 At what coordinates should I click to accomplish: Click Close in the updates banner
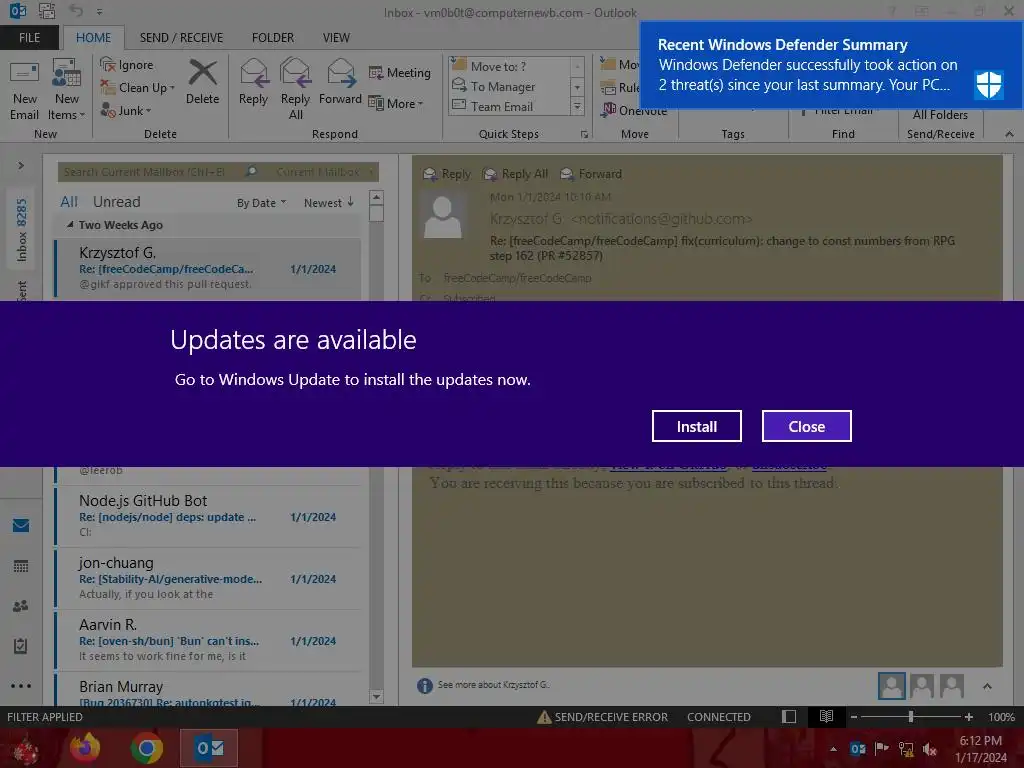(x=807, y=426)
